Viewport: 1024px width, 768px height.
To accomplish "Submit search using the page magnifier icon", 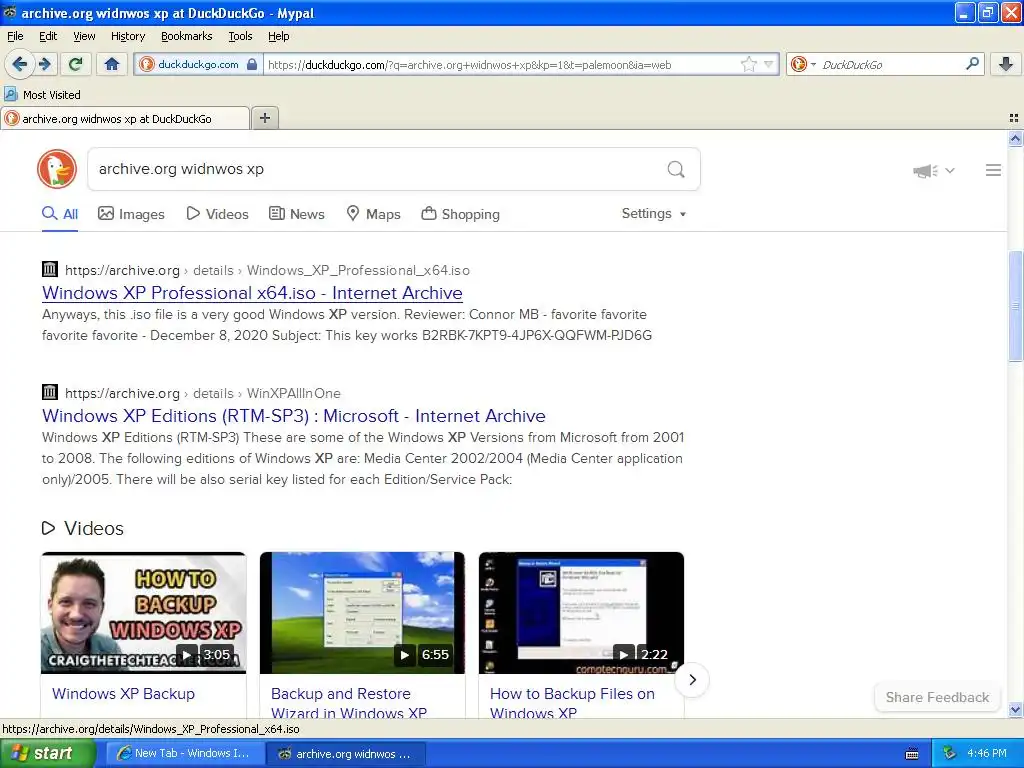I will point(676,169).
